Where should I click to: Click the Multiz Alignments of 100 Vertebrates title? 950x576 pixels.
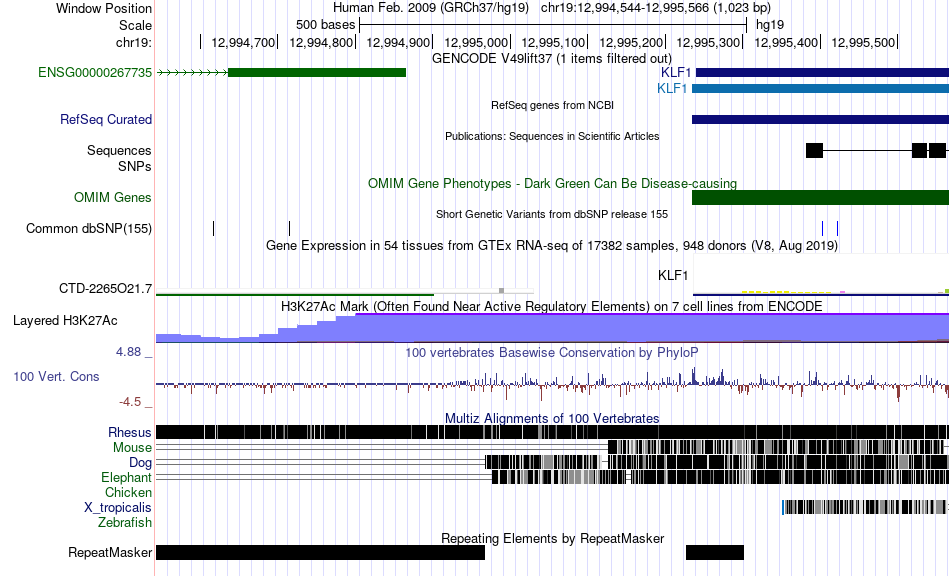552,419
